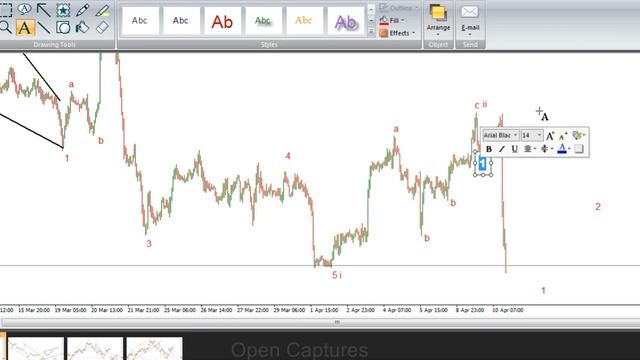Apply the large red Ab style
Screen dimensions: 640x360
(222, 20)
